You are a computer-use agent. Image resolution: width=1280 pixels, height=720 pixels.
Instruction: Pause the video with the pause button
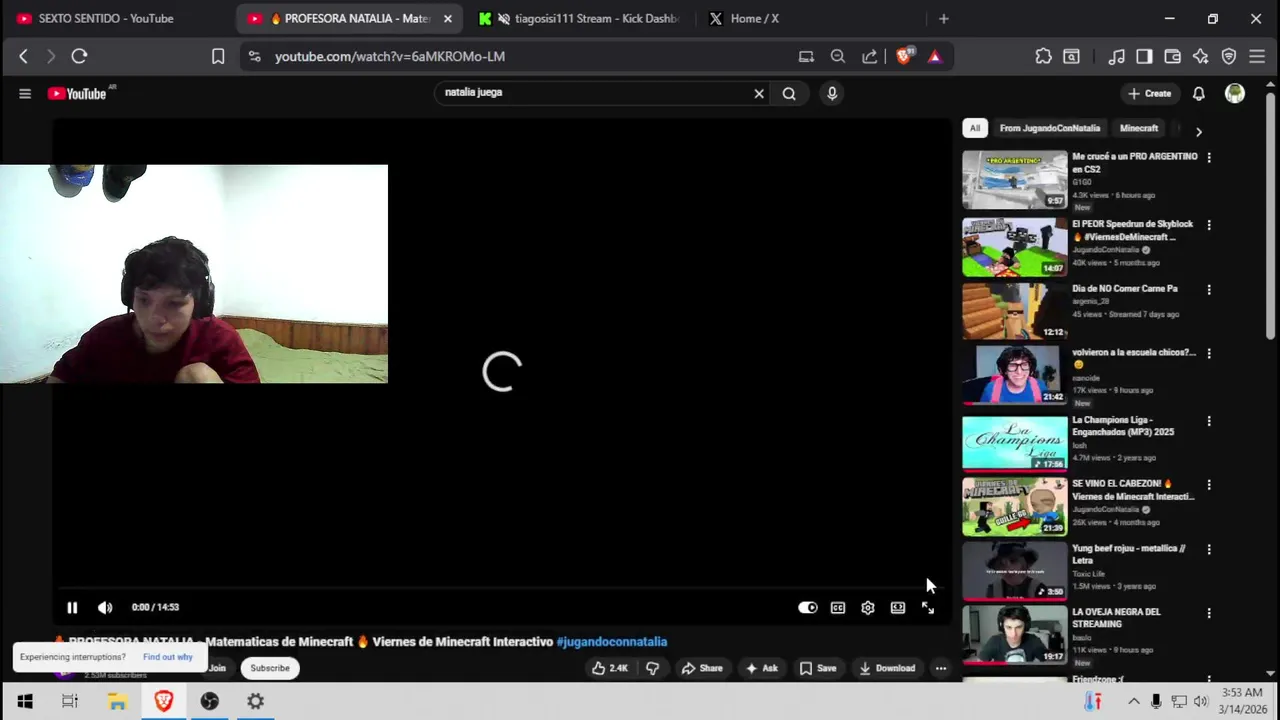(x=72, y=607)
